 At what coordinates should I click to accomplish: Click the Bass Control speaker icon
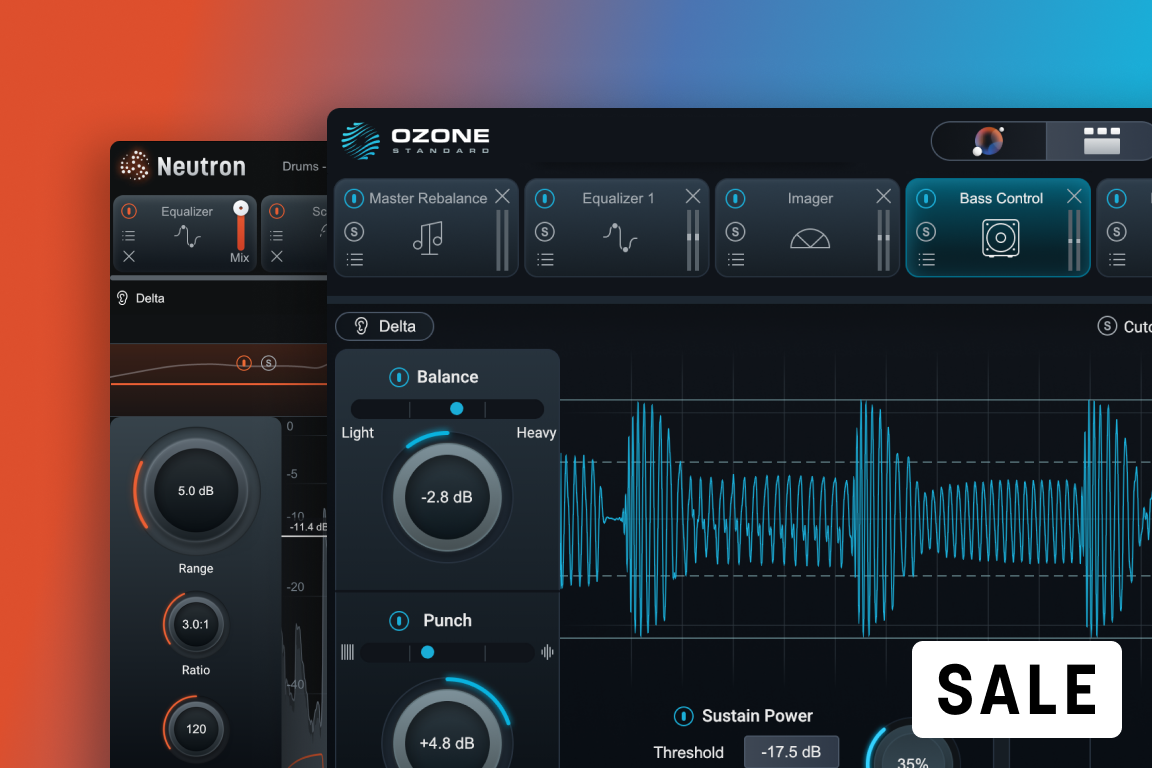tap(1001, 238)
